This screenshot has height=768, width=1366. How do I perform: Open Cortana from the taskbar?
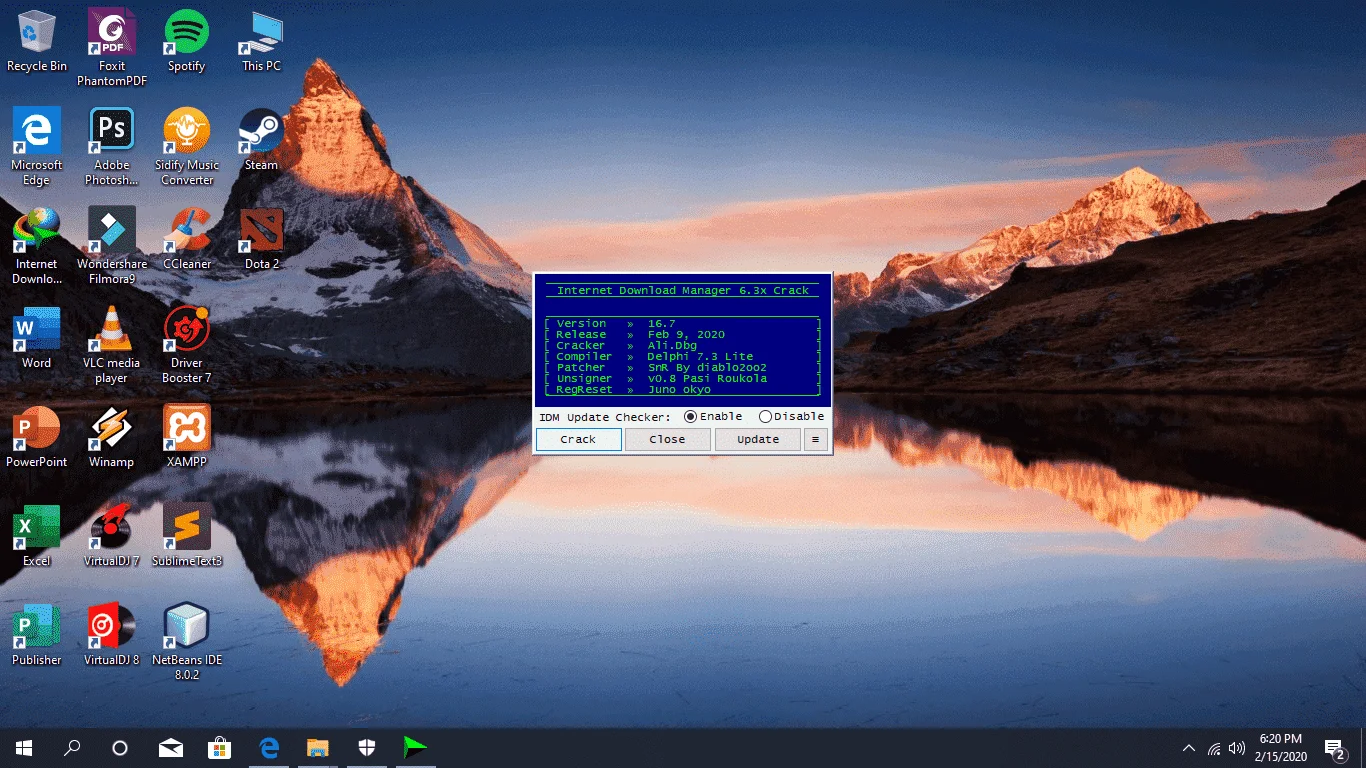120,747
